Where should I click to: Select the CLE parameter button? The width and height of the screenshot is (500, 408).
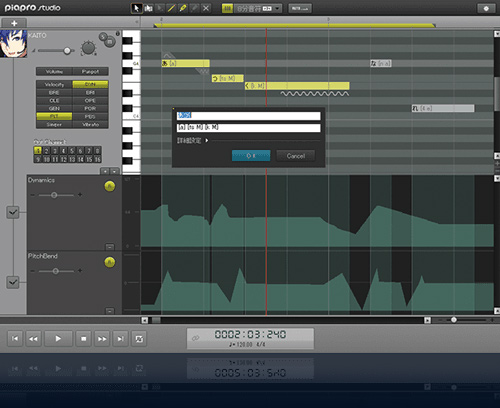[x=54, y=100]
